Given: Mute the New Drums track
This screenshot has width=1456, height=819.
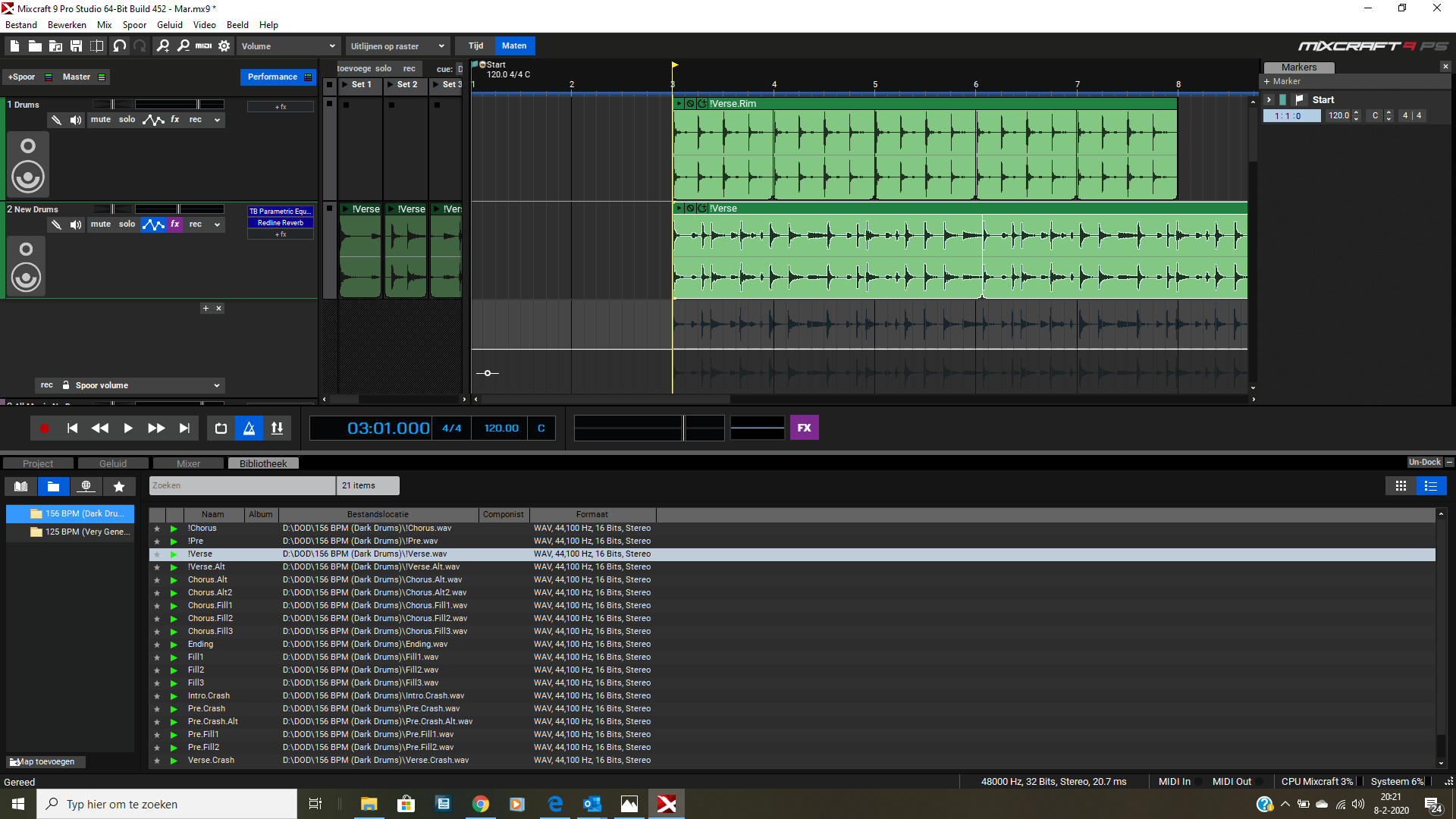Looking at the screenshot, I should coord(101,224).
